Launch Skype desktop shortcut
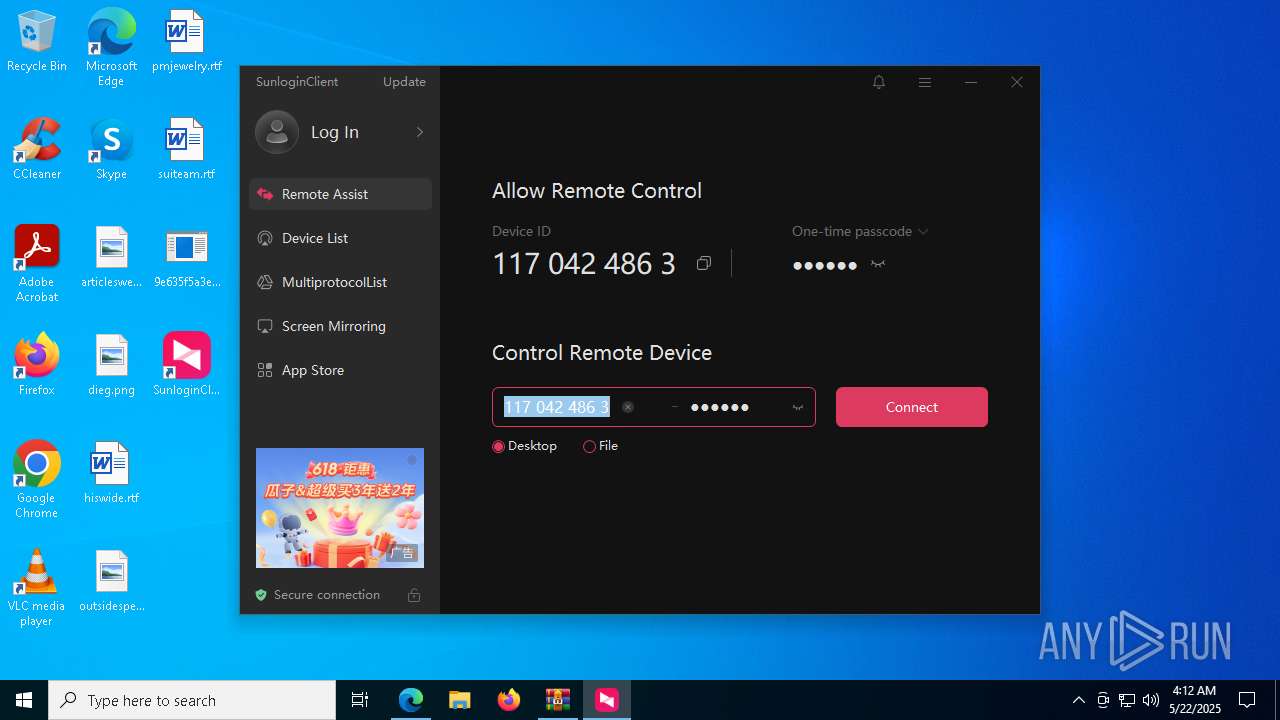 [111, 149]
